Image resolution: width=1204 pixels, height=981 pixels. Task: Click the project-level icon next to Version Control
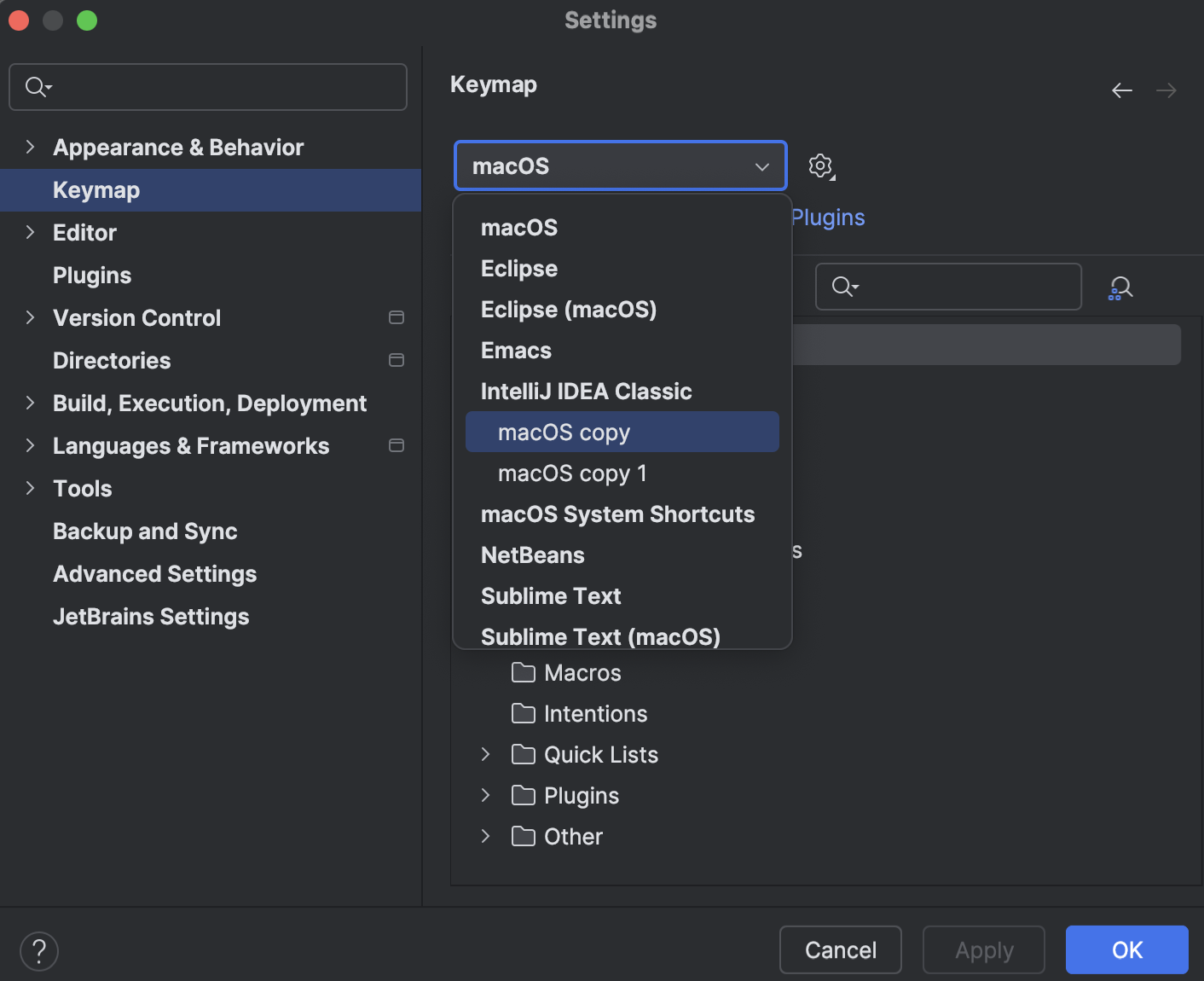pyautogui.click(x=397, y=316)
